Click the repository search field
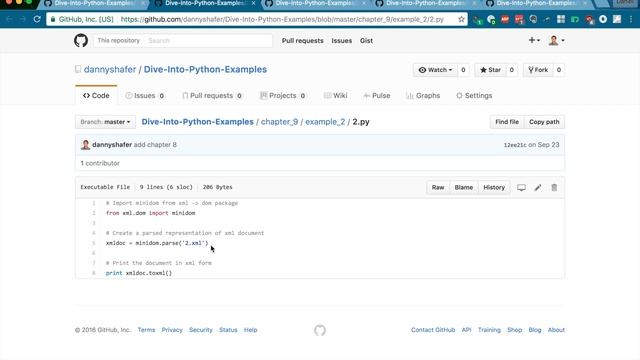 (208, 40)
